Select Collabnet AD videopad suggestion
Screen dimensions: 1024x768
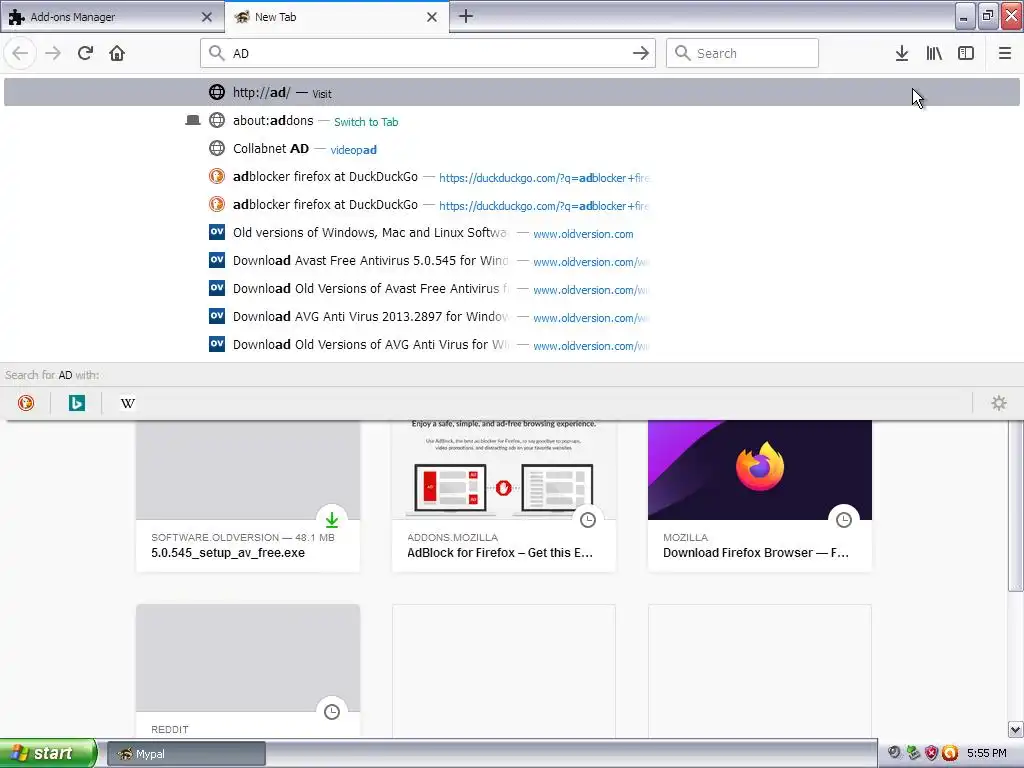pyautogui.click(x=512, y=148)
